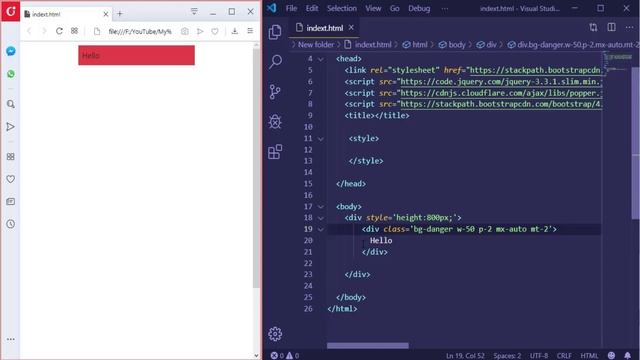This screenshot has width=640, height=360.
Task: Open History clock in Opera sidebar
Action: coord(11,224)
